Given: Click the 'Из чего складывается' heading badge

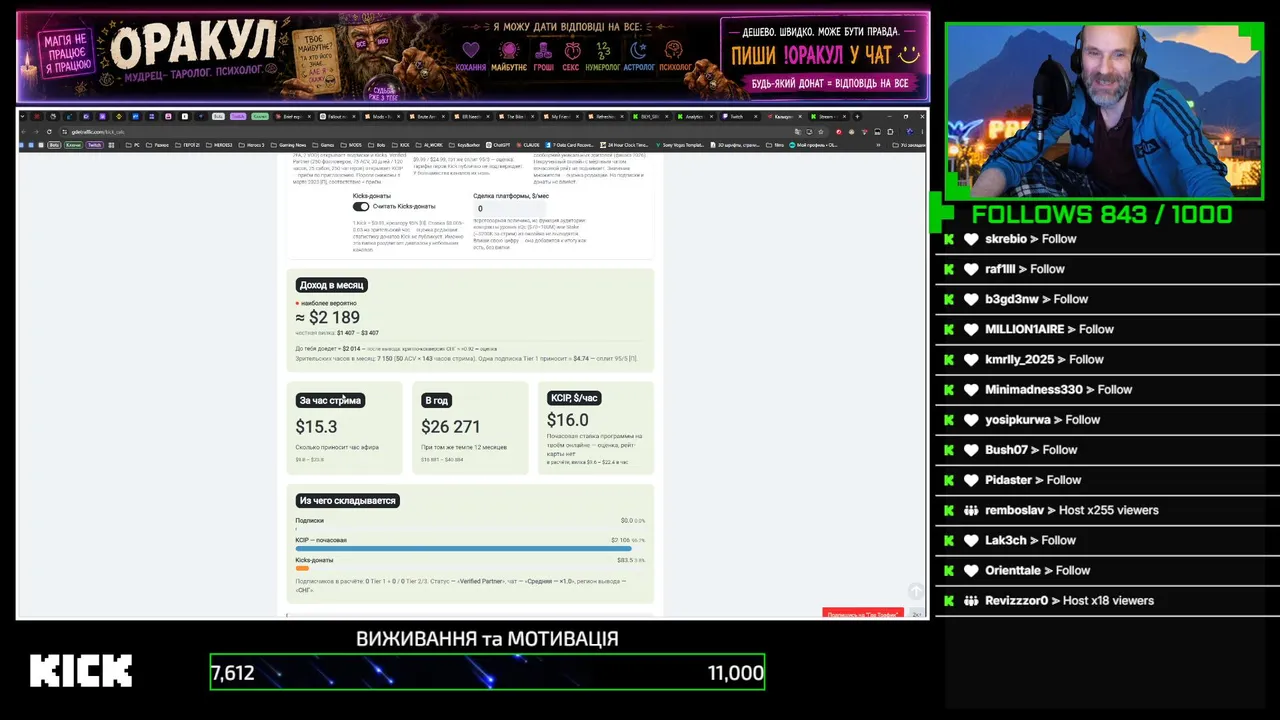Looking at the screenshot, I should (348, 501).
